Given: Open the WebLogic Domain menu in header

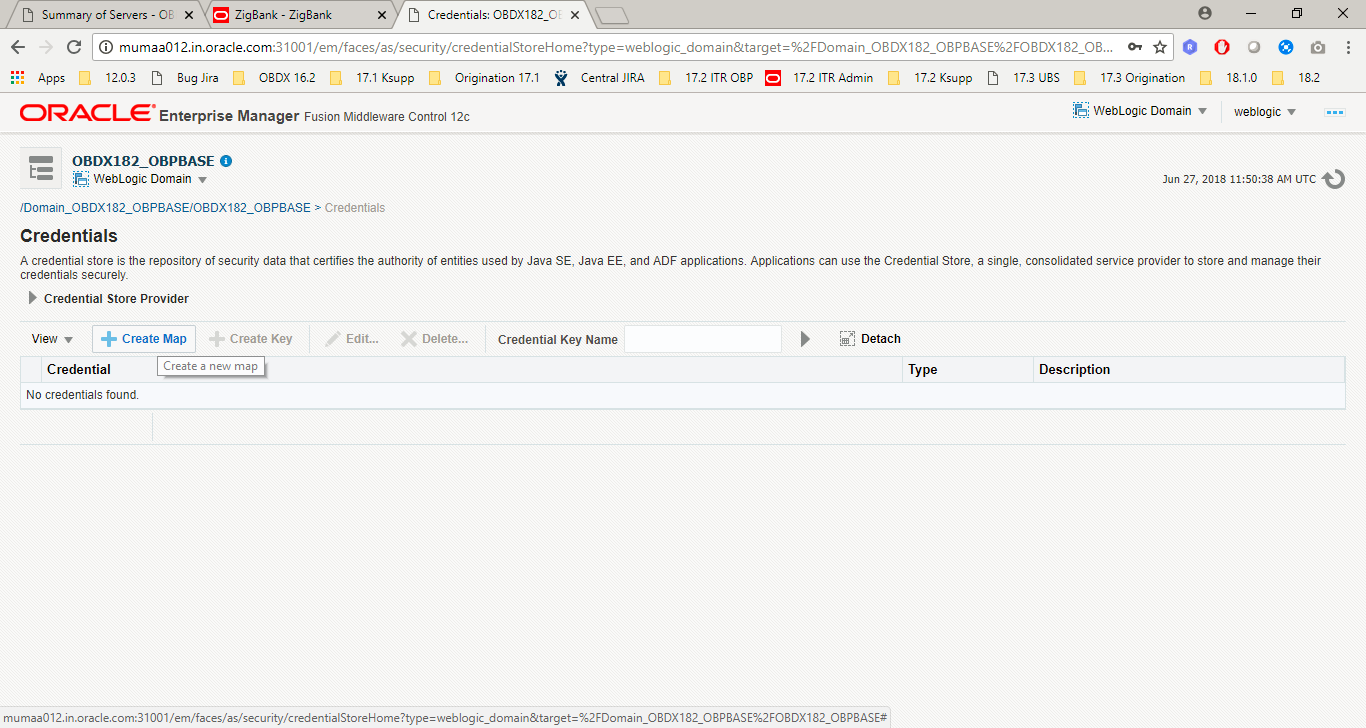Looking at the screenshot, I should pos(1140,111).
